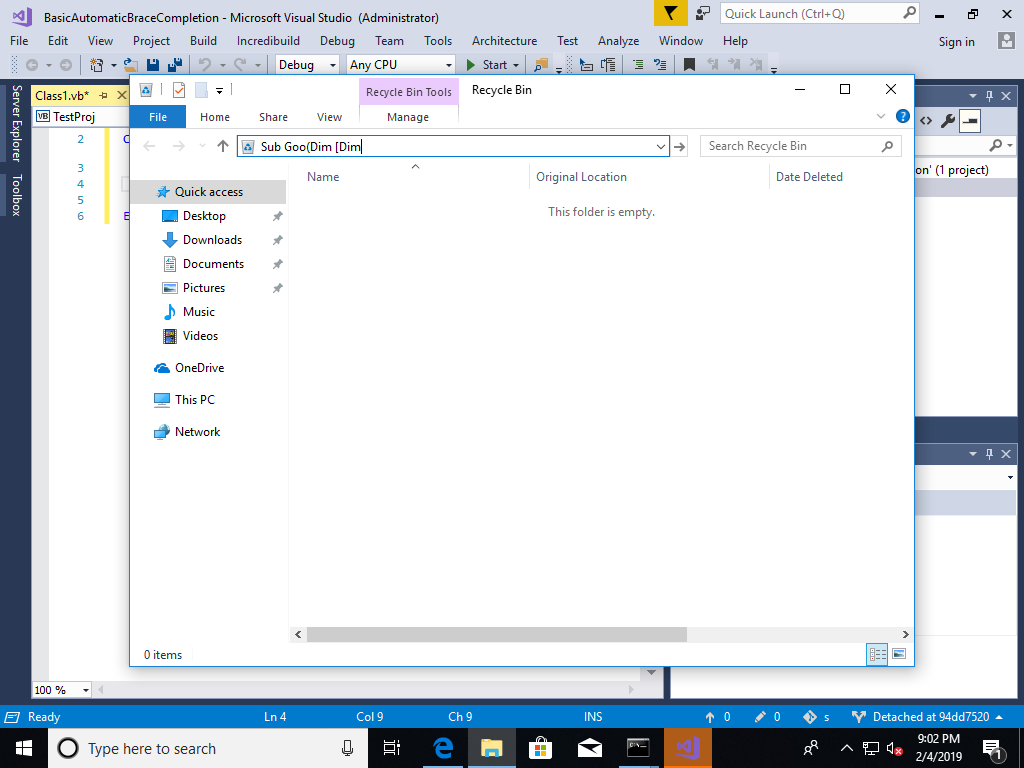Click the account avatar next to Sign in
The height and width of the screenshot is (768, 1024).
tap(1006, 40)
